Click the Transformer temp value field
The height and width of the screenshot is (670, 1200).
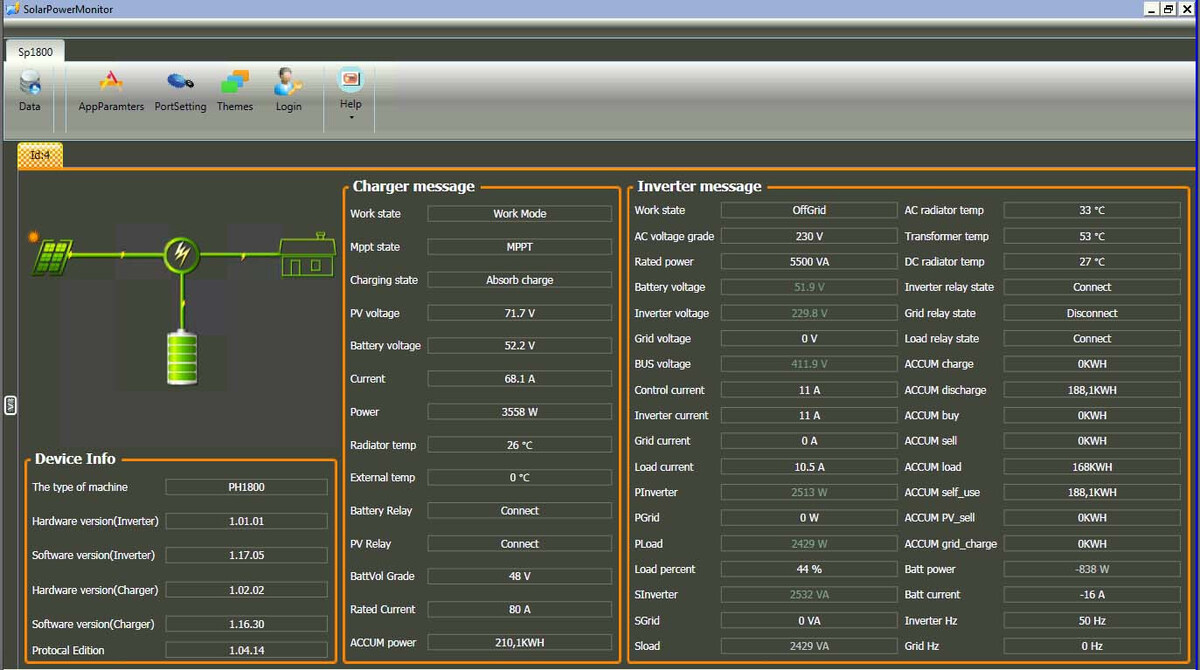[x=1091, y=236]
